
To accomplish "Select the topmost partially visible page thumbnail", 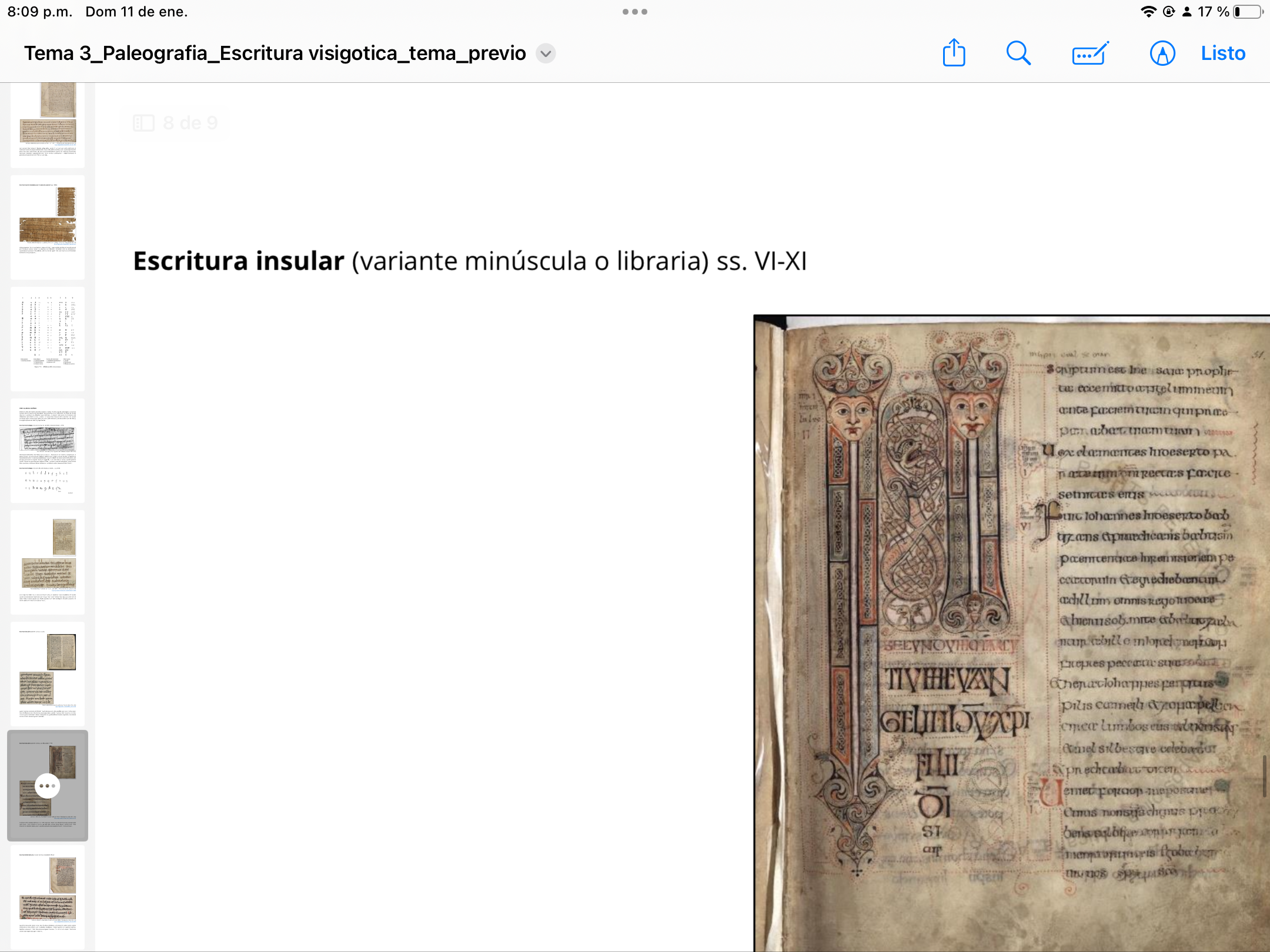I will click(x=48, y=125).
